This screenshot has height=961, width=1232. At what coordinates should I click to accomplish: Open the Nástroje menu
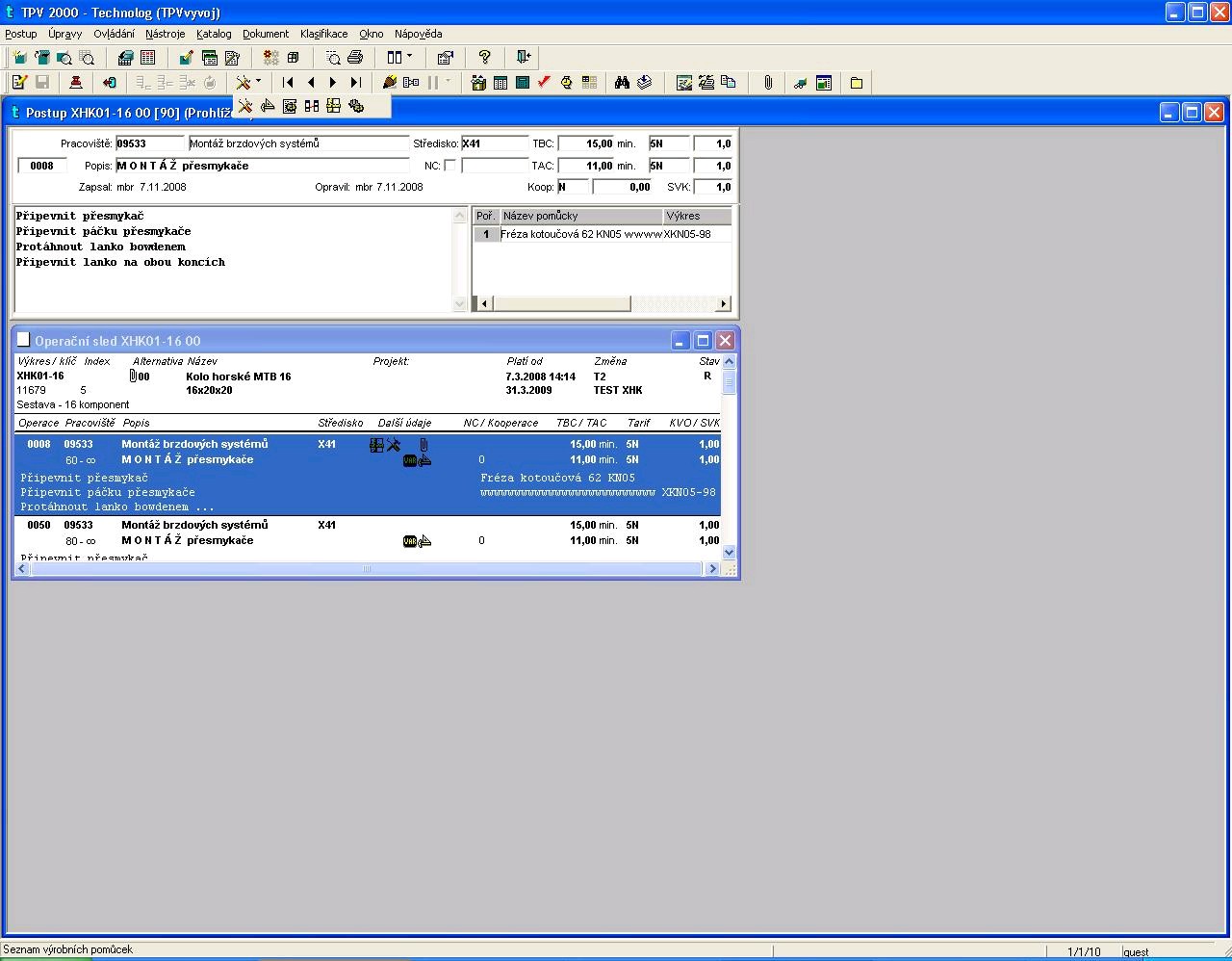coord(166,34)
